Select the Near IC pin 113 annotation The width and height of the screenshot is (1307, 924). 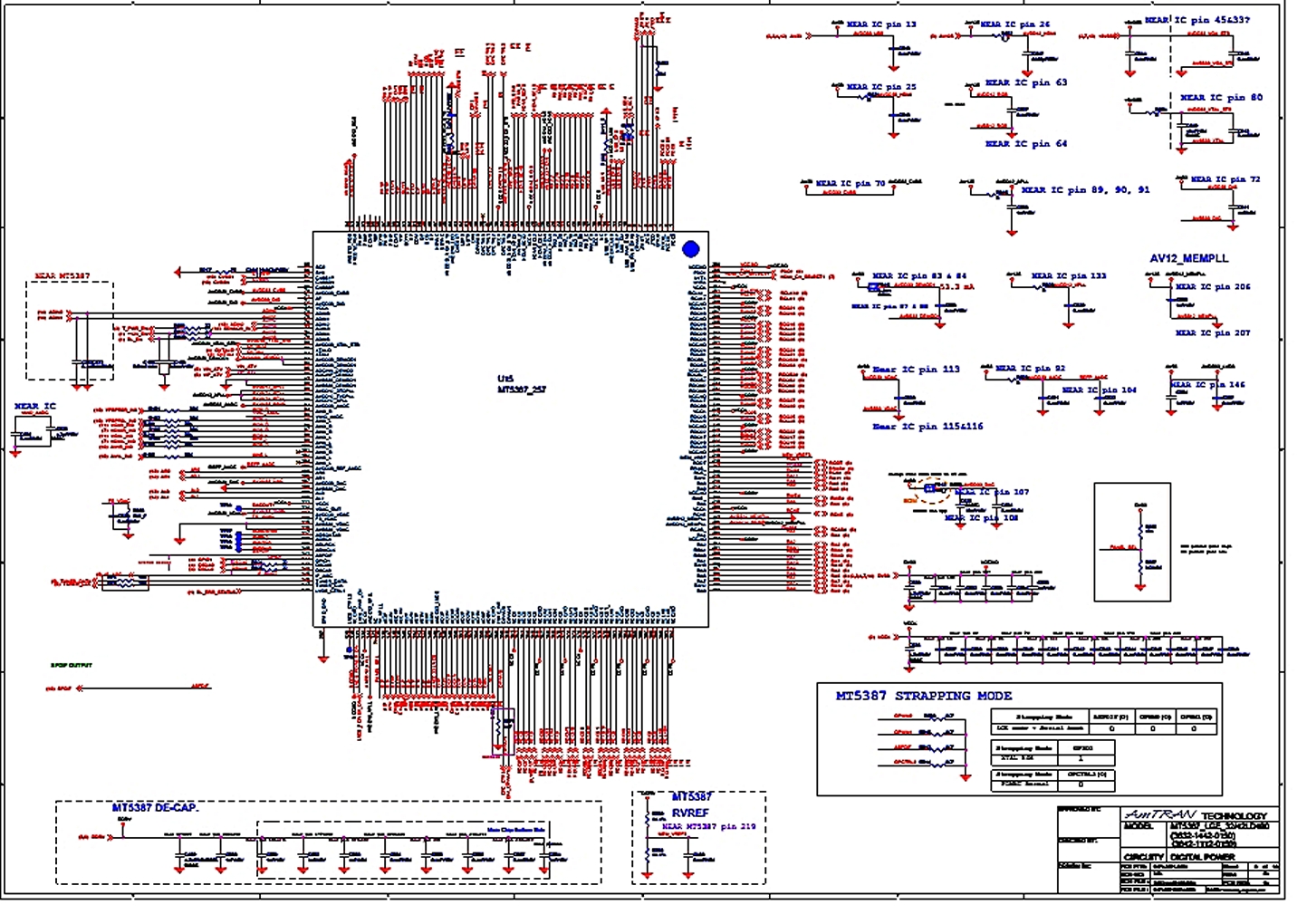pos(916,370)
